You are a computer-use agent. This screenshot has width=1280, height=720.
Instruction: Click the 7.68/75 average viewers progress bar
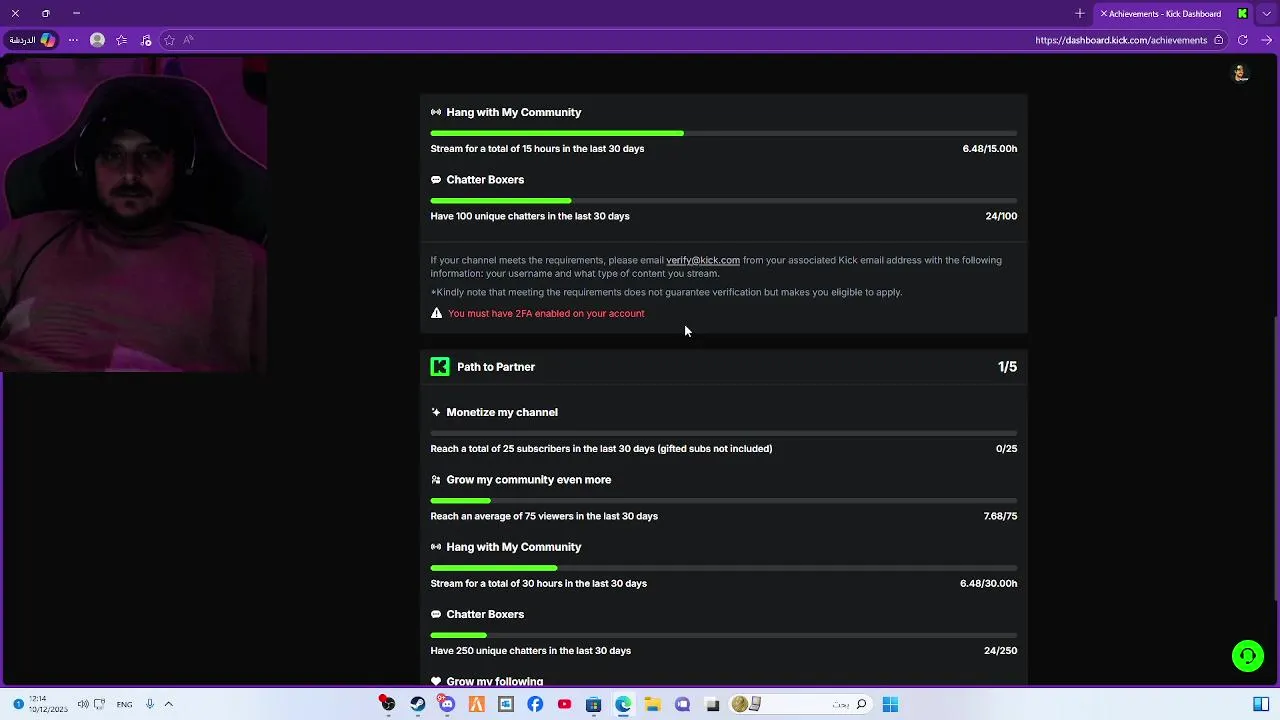click(x=724, y=501)
